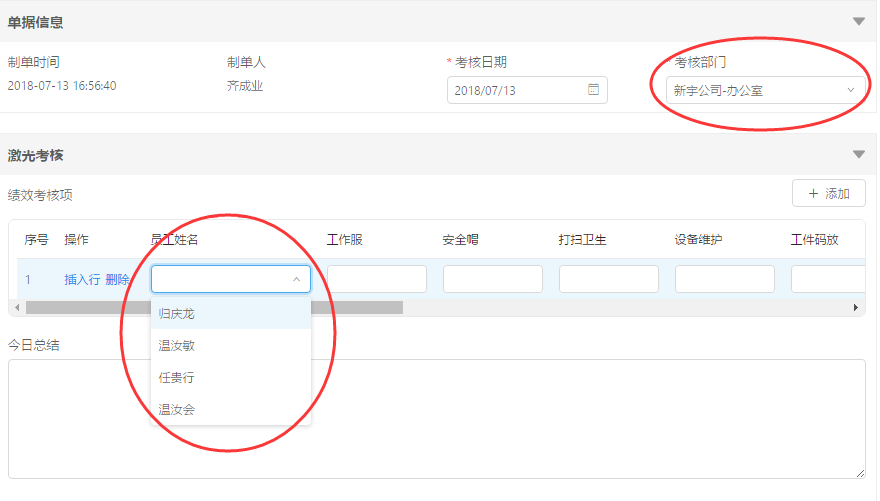Click the 安全帽 column header
The image size is (880, 501).
pyautogui.click(x=461, y=240)
